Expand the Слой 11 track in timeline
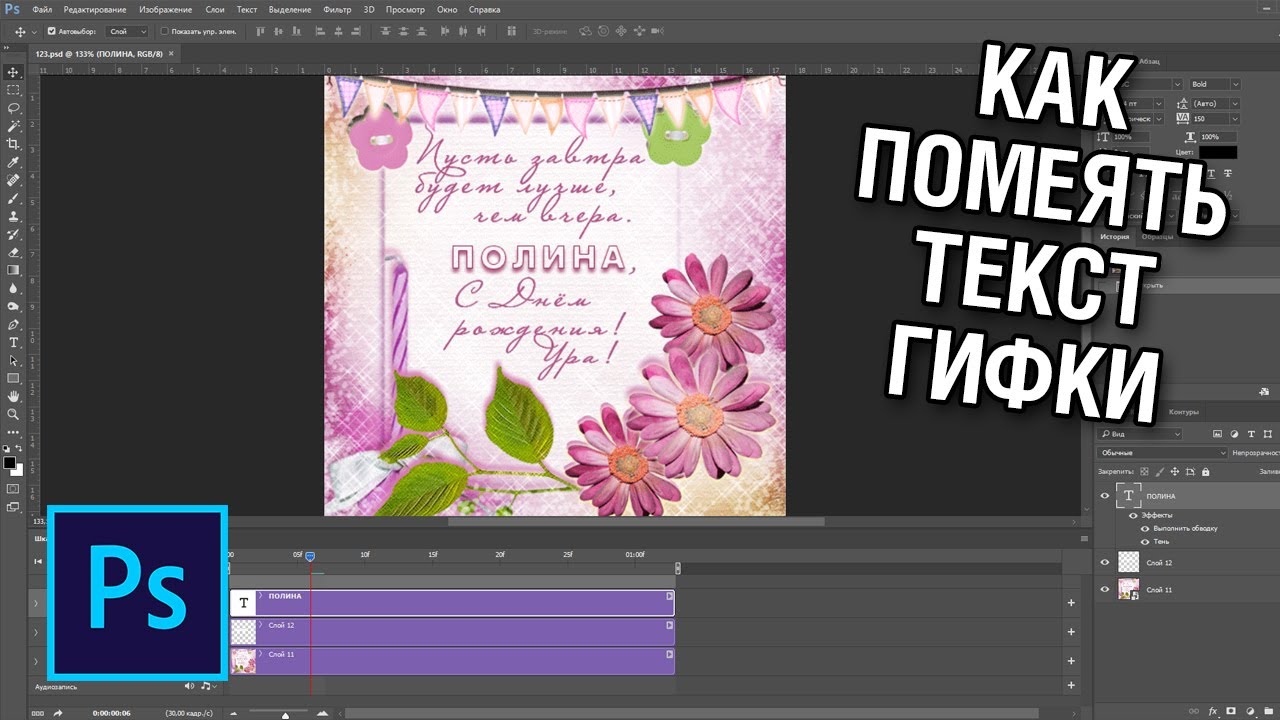Image resolution: width=1280 pixels, height=720 pixels. click(35, 661)
